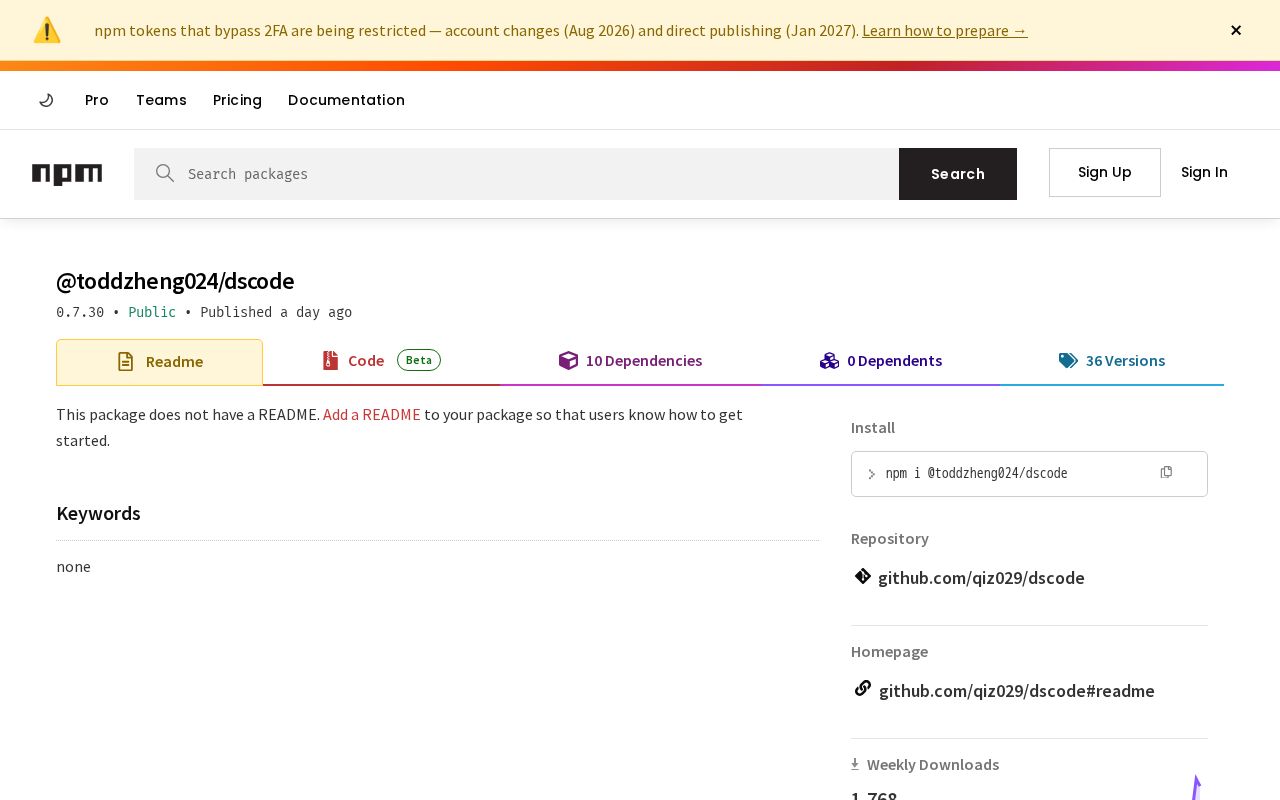Go to npm home via logo
1280x800 pixels.
[x=67, y=174]
